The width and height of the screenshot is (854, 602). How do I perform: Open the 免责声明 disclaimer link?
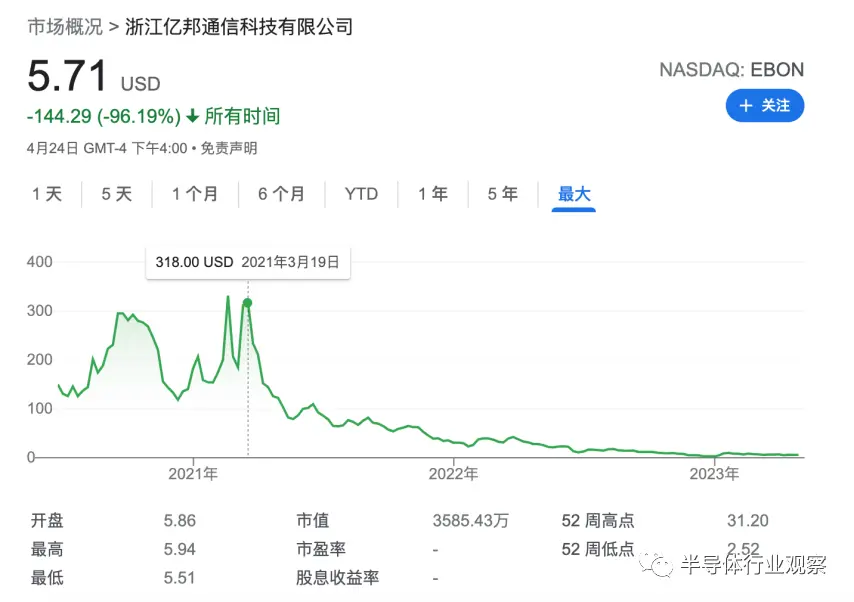tap(229, 148)
